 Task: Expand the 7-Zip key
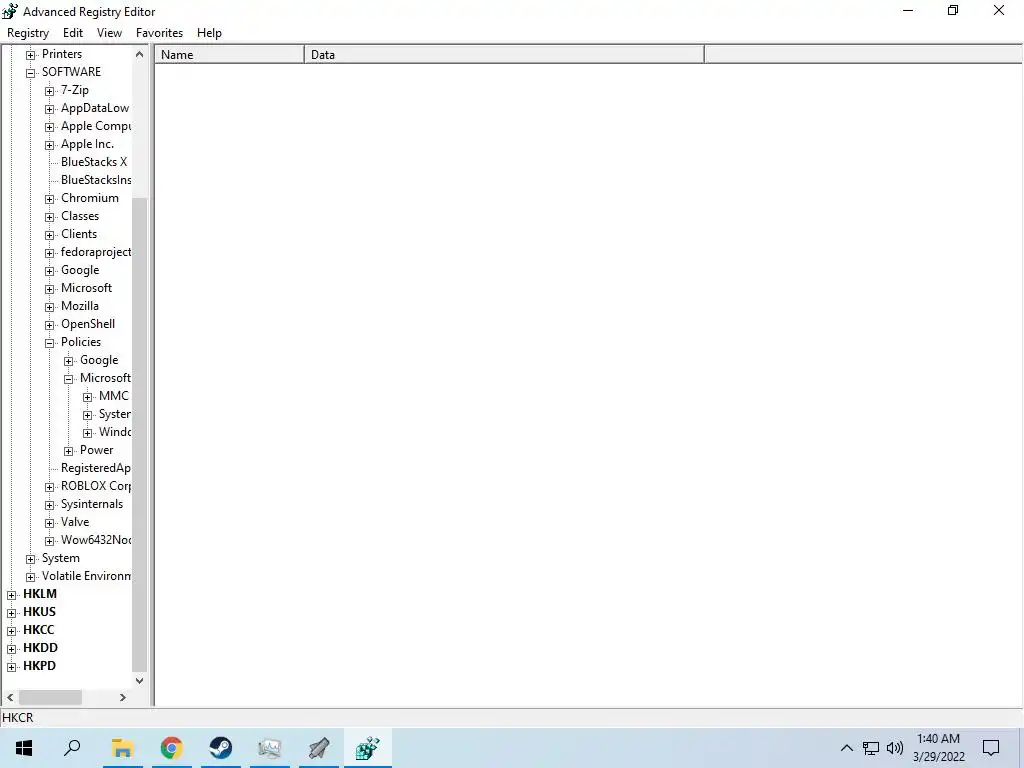tap(49, 91)
